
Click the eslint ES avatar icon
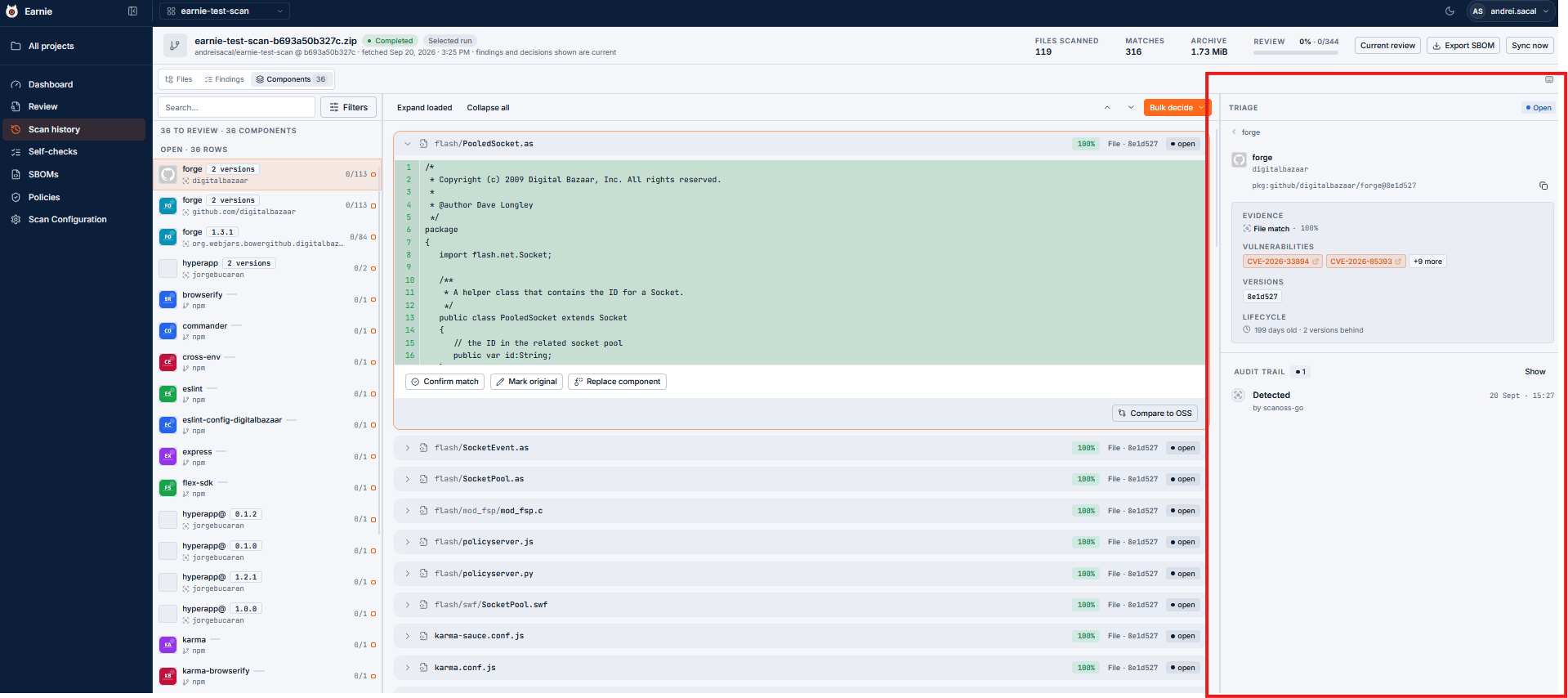(x=168, y=394)
